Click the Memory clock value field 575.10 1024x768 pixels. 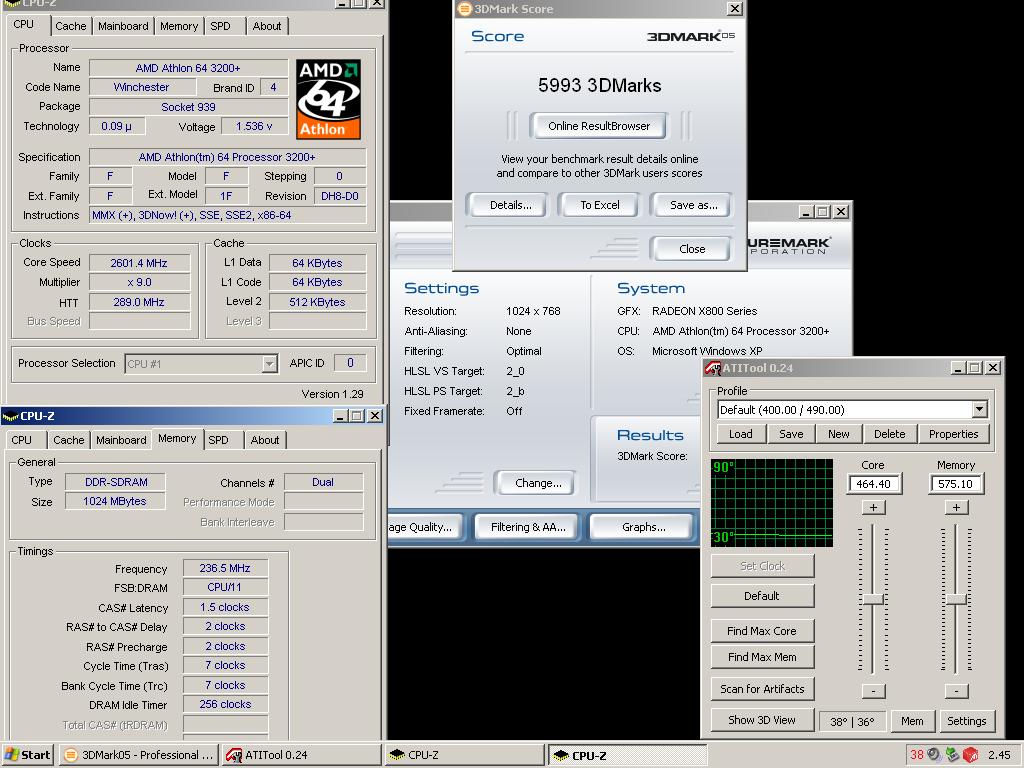tap(956, 484)
